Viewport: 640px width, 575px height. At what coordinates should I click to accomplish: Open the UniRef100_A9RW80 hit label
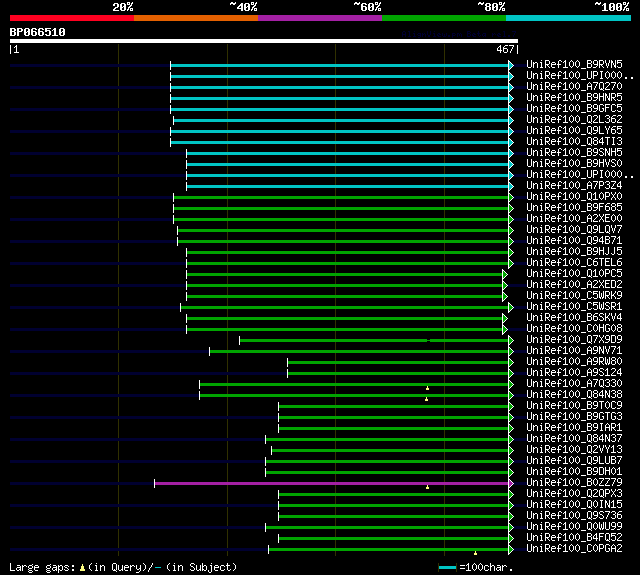(574, 362)
